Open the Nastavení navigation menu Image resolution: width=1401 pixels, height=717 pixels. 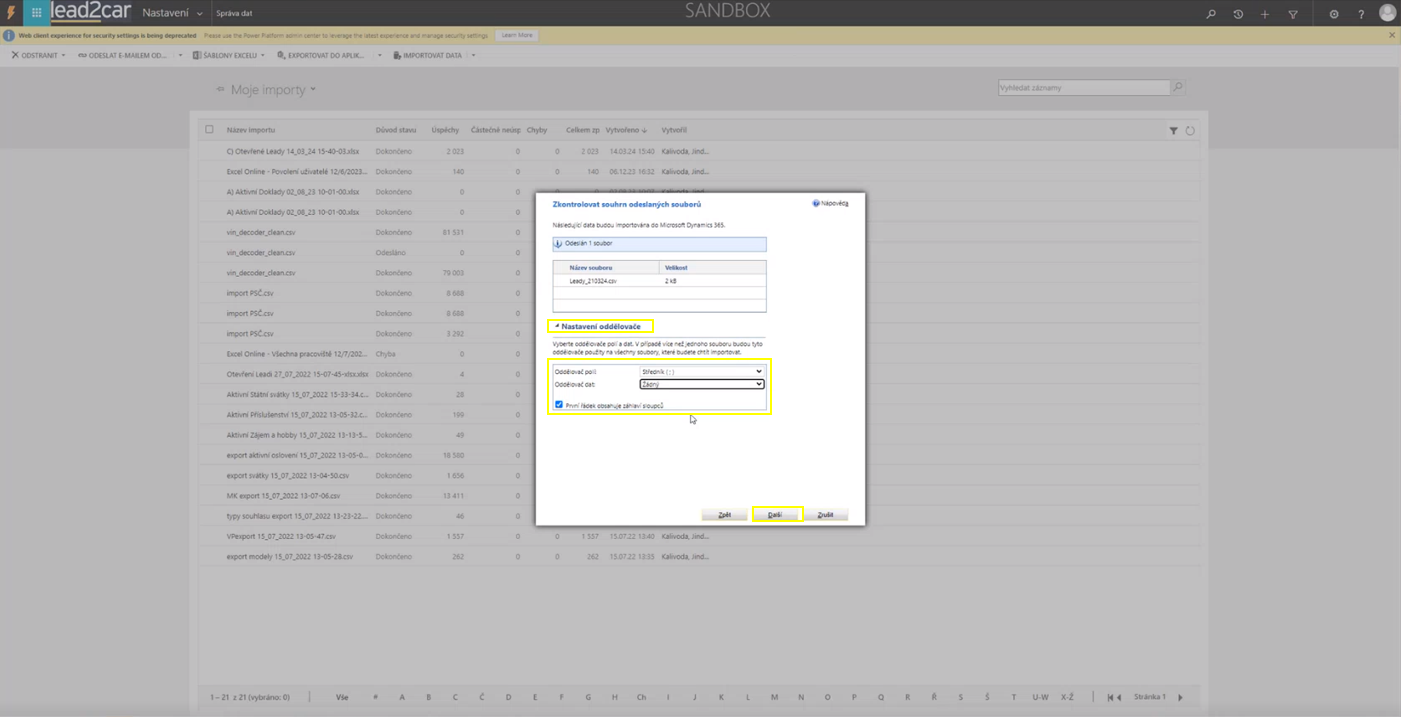click(x=172, y=13)
